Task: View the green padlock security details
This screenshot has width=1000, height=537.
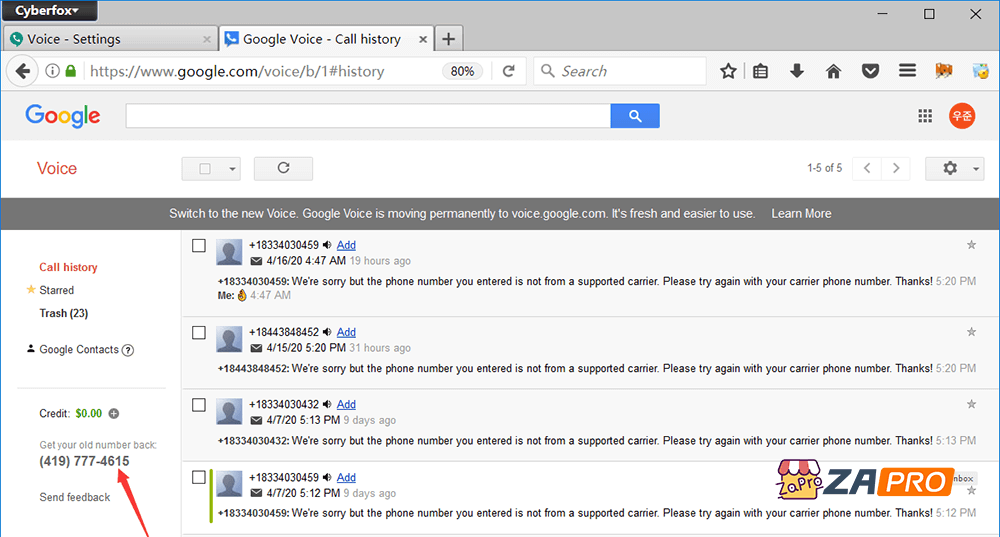Action: pos(71,71)
